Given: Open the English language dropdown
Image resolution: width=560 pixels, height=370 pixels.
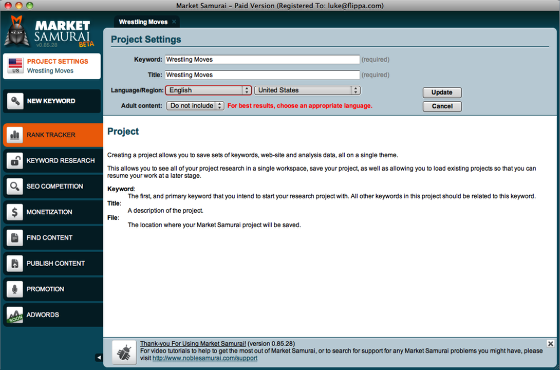Looking at the screenshot, I should click(x=208, y=90).
